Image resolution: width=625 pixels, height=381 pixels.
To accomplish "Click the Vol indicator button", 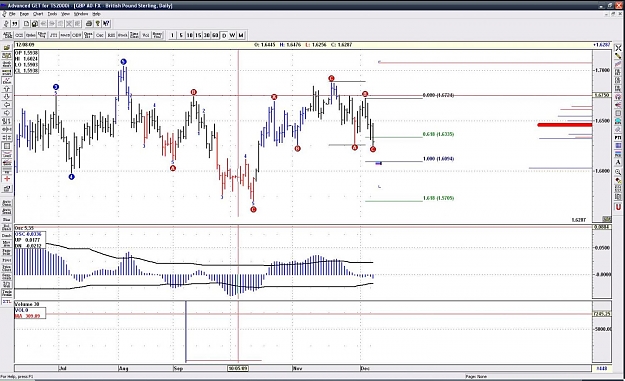I will 145,35.
